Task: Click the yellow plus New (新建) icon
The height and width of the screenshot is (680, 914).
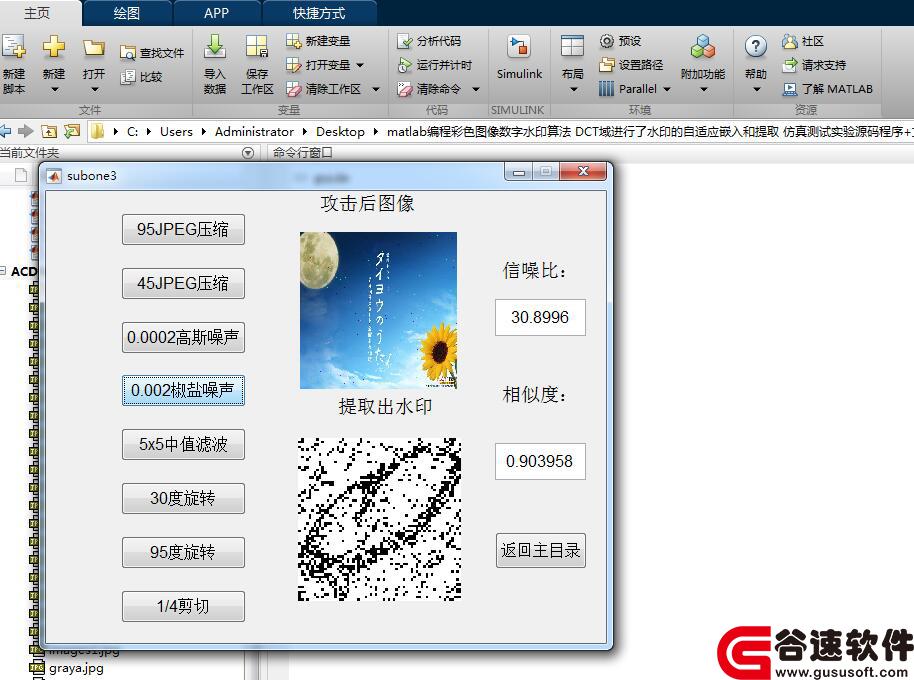Action: (54, 47)
